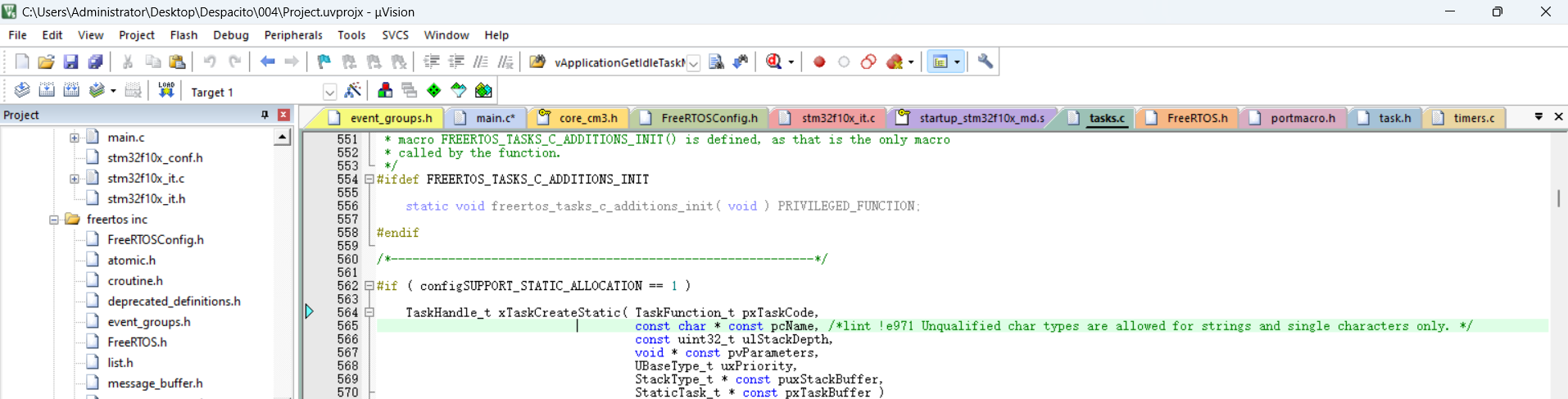Insert a breakpoint with the red circle icon

click(x=819, y=61)
